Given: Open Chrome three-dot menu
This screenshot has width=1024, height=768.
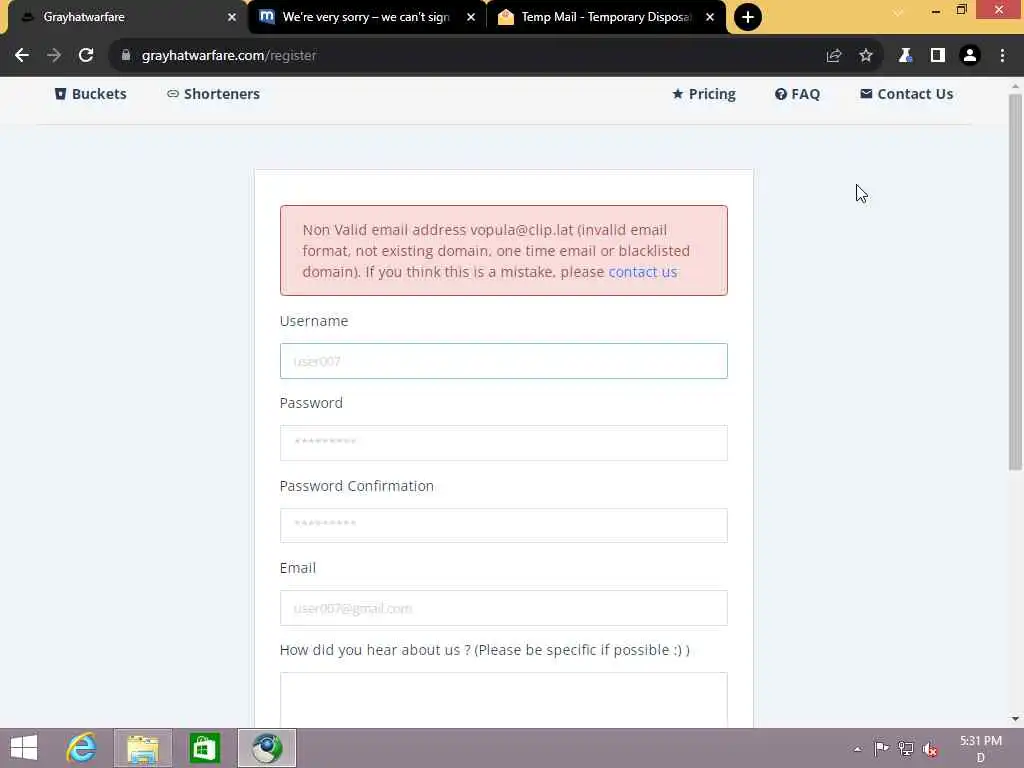Looking at the screenshot, I should [x=1002, y=56].
